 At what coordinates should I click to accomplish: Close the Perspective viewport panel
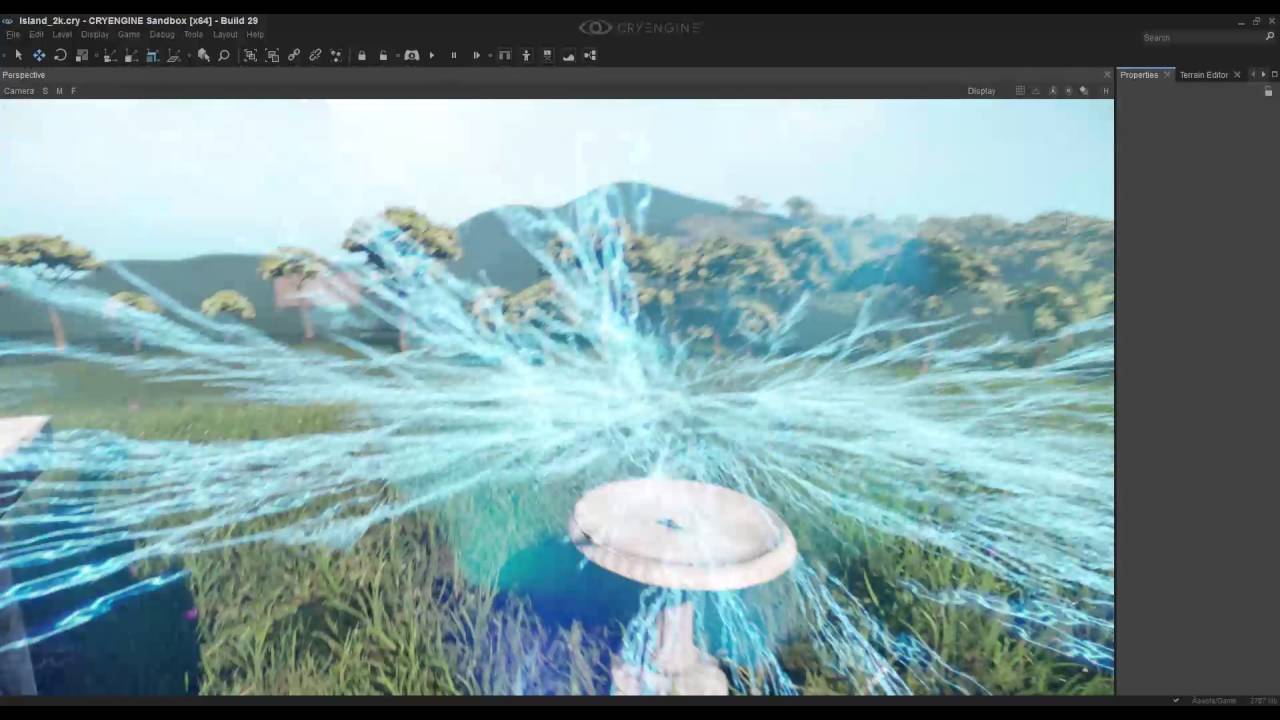point(1107,75)
